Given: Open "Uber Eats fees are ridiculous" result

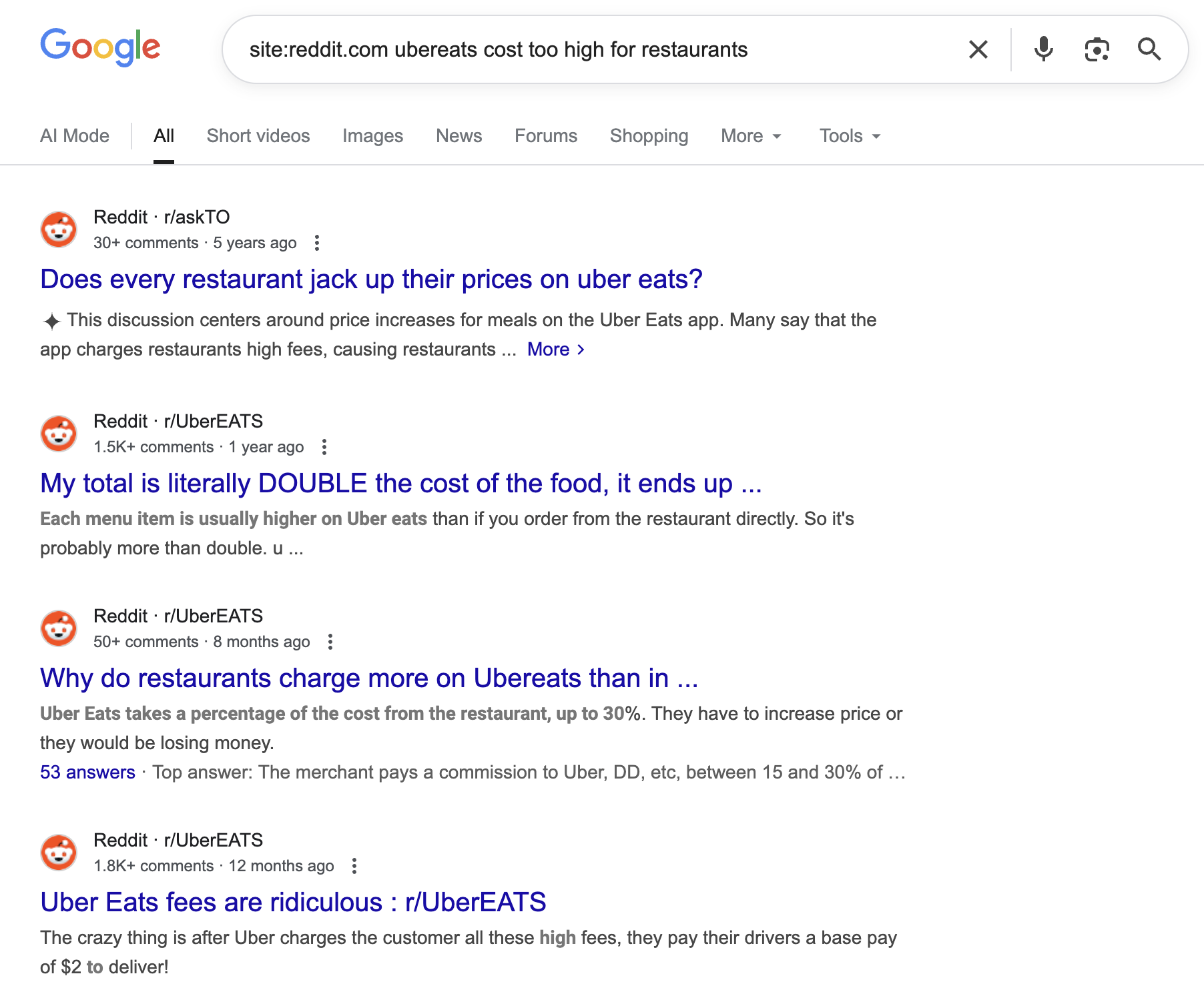Looking at the screenshot, I should coord(293,903).
